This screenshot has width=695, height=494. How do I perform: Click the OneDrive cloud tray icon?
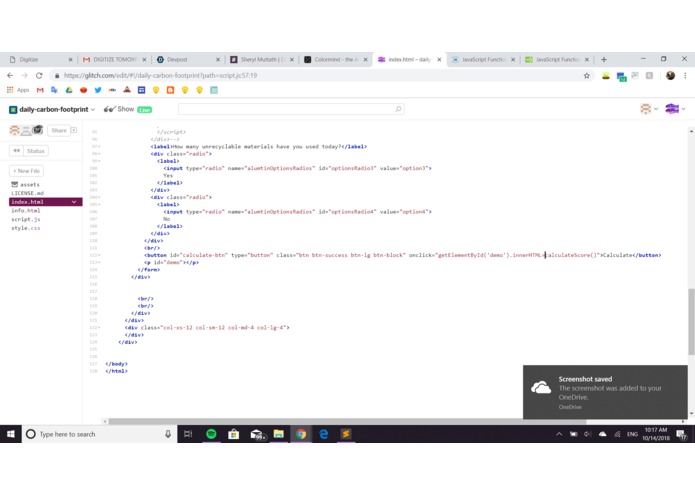coord(602,434)
